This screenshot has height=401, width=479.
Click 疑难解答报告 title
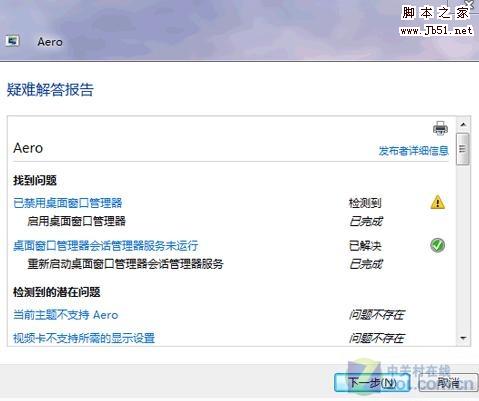click(x=50, y=89)
